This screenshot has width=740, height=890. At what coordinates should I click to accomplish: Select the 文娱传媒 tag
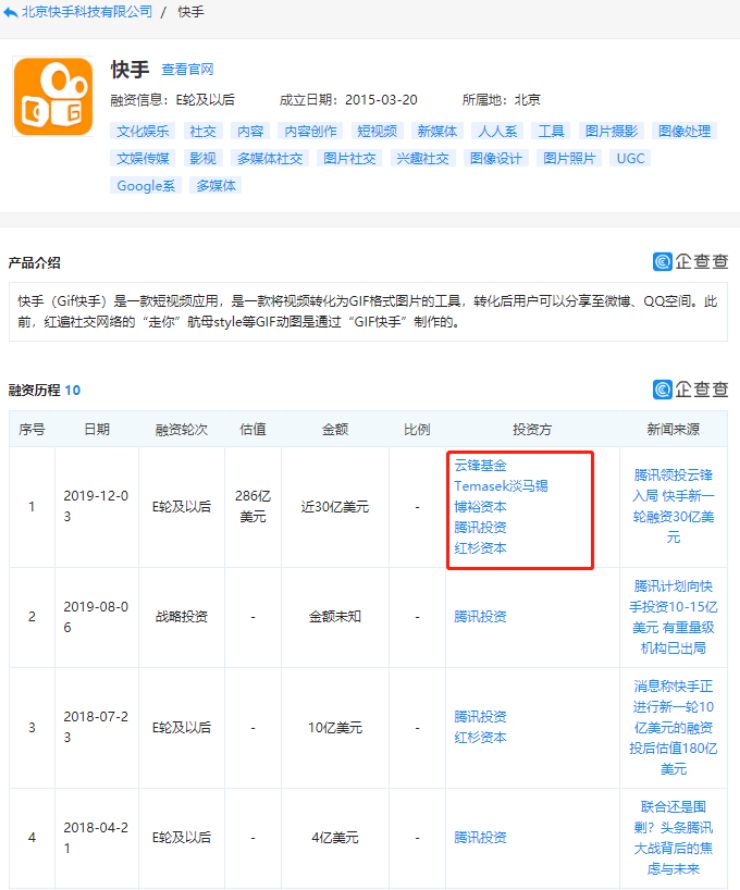143,158
